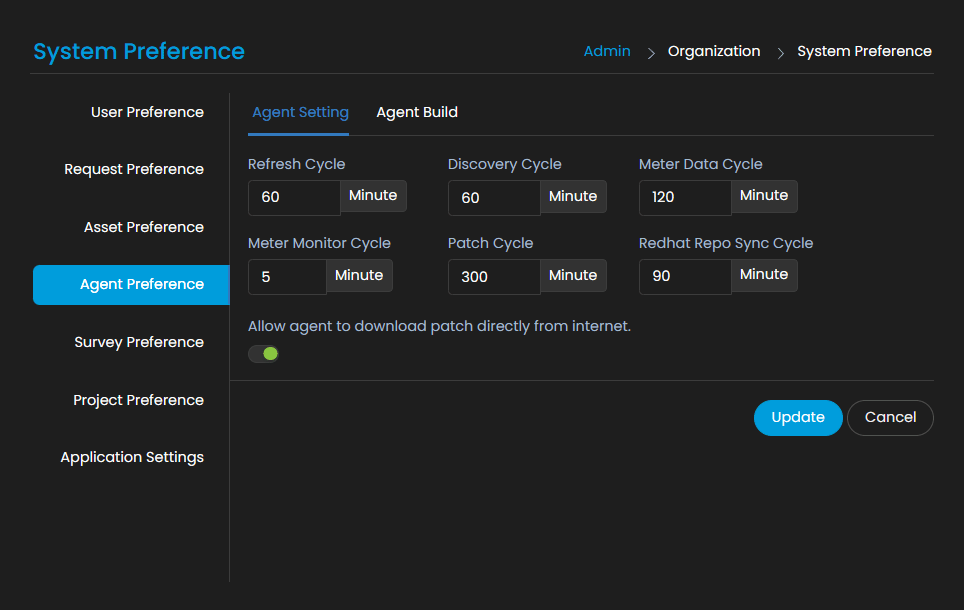Viewport: 964px width, 610px height.
Task: Open Application Settings in sidebar
Action: click(132, 457)
